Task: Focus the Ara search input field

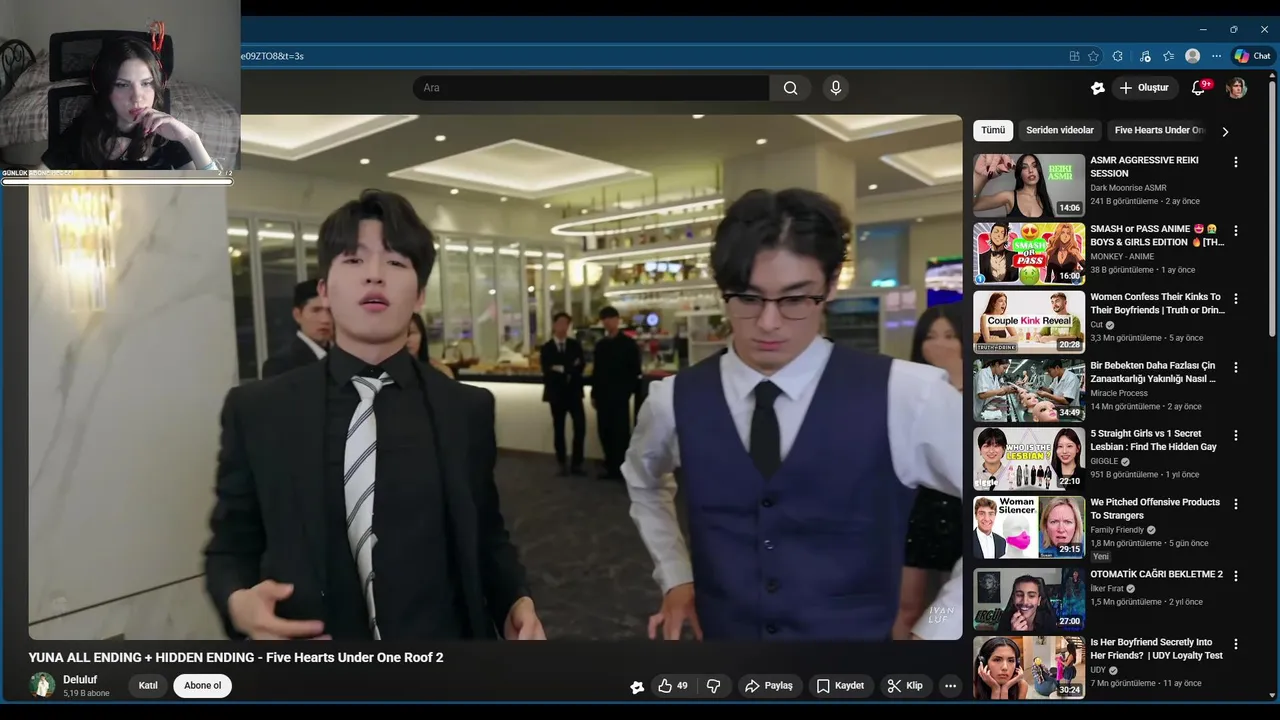Action: 591,88
